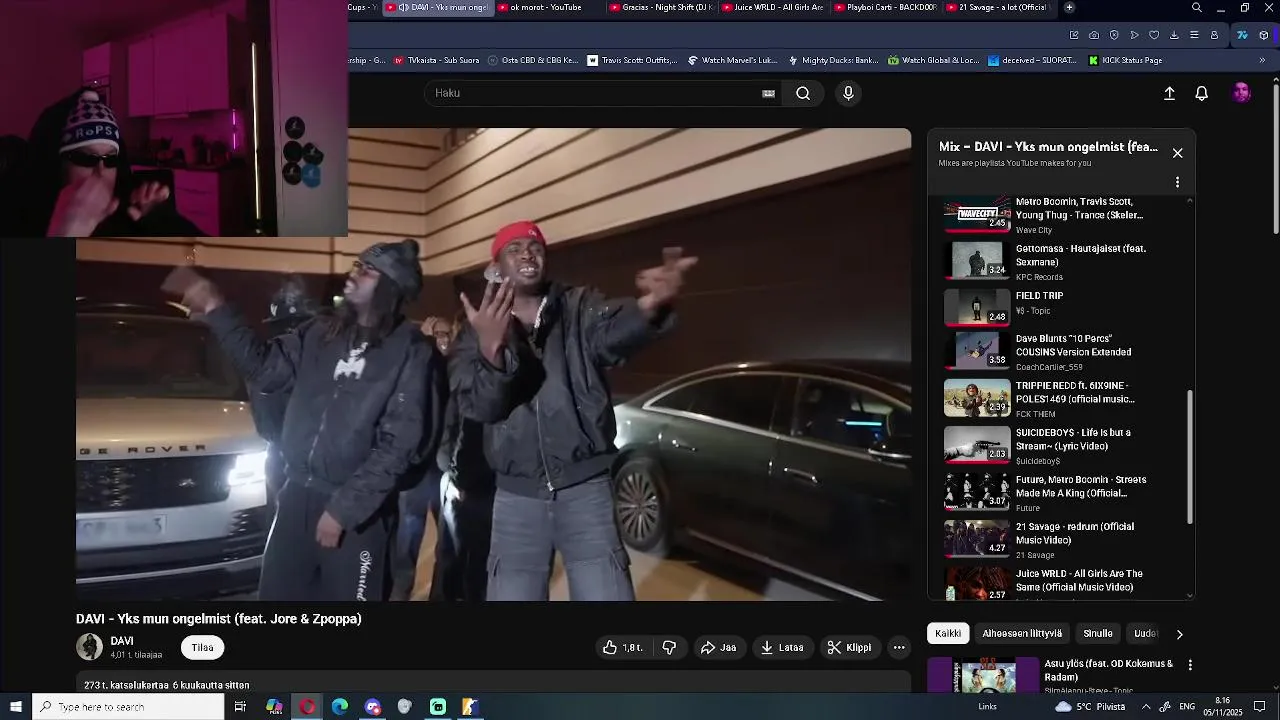
Task: Download video with Lataa button
Action: tap(782, 647)
